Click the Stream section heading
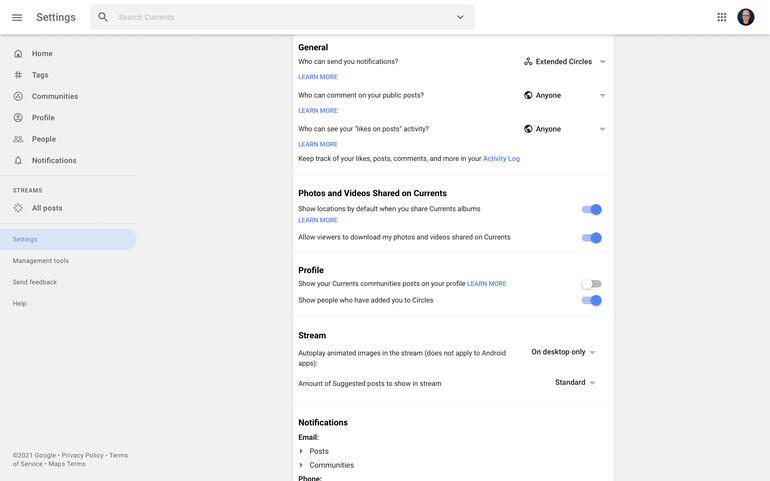This screenshot has height=481, width=770. pyautogui.click(x=312, y=335)
